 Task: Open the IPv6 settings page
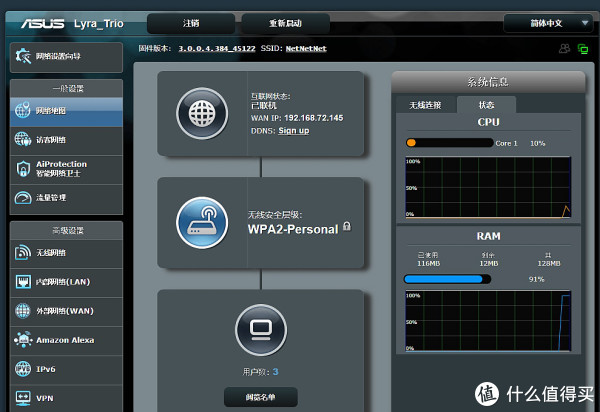[x=64, y=369]
